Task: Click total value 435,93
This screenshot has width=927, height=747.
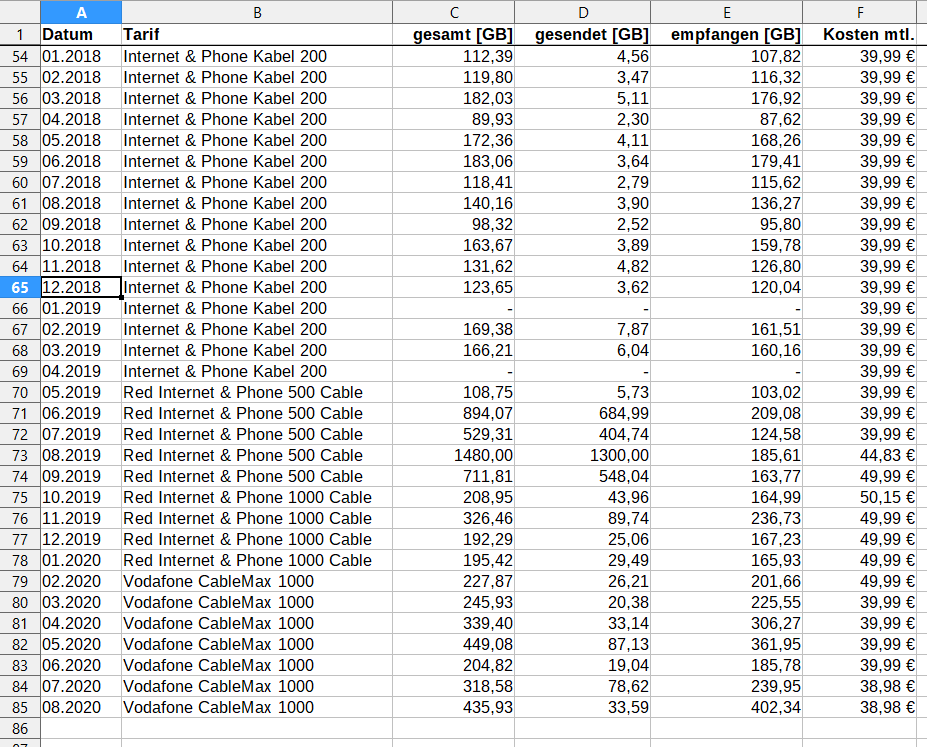Action: point(453,707)
